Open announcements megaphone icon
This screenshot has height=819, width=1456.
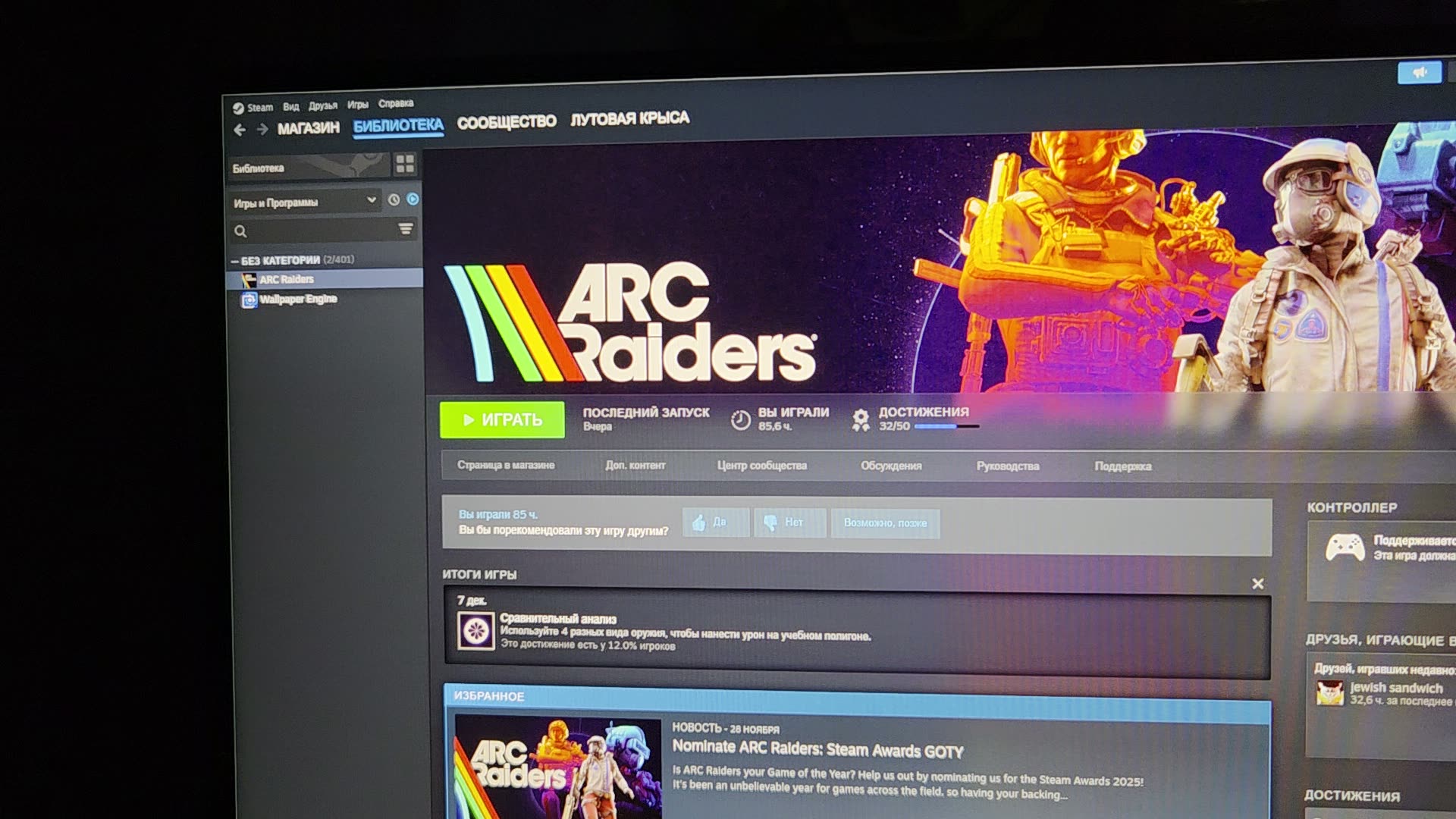tap(1419, 73)
